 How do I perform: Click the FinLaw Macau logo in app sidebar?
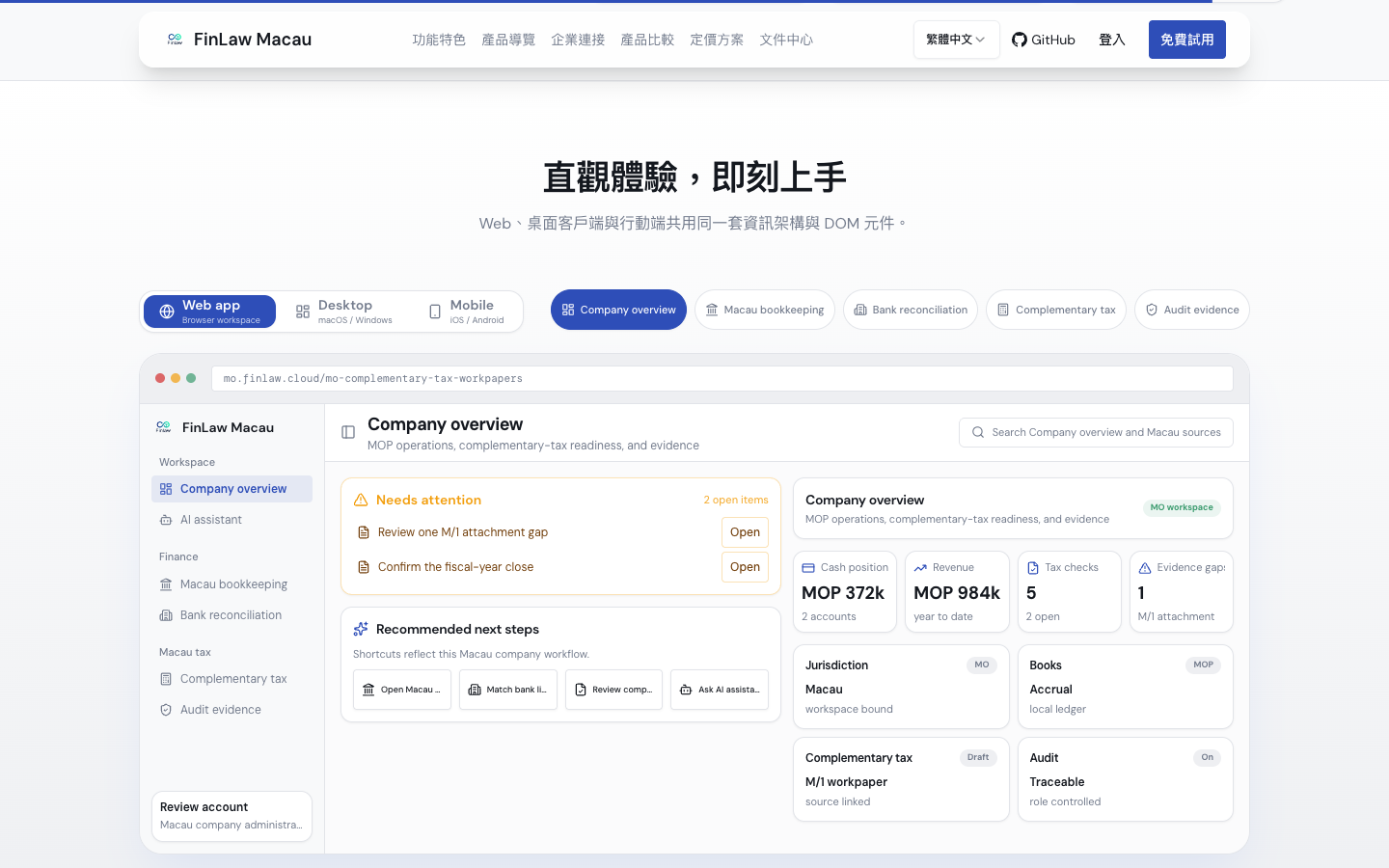(163, 427)
